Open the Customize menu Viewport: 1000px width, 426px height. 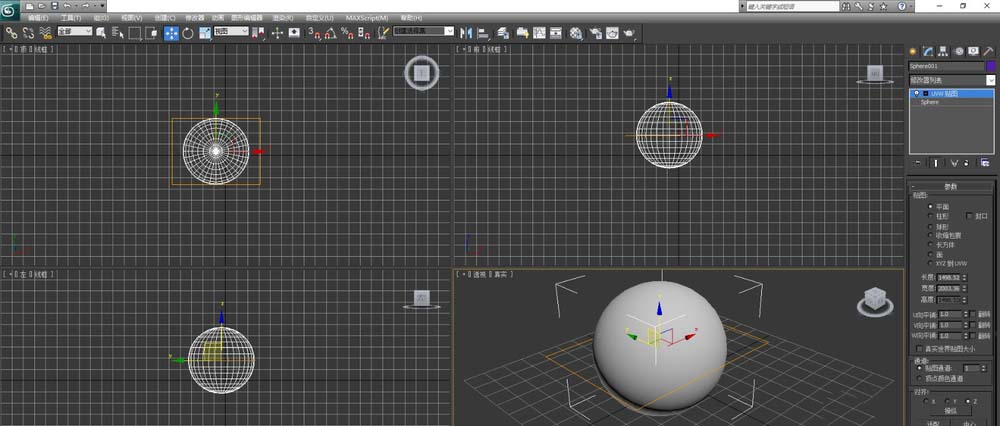tap(319, 18)
